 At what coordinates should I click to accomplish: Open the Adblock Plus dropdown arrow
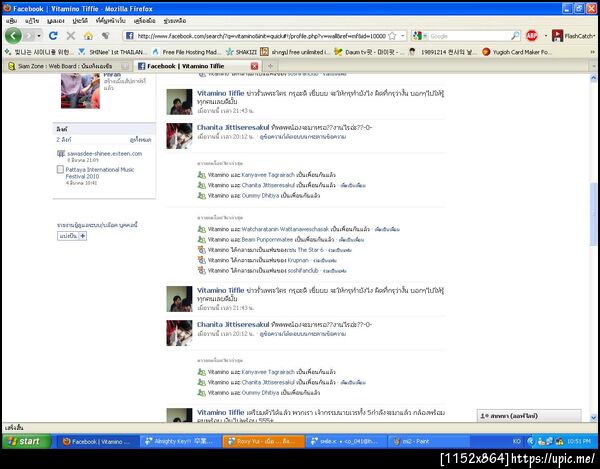tap(546, 36)
